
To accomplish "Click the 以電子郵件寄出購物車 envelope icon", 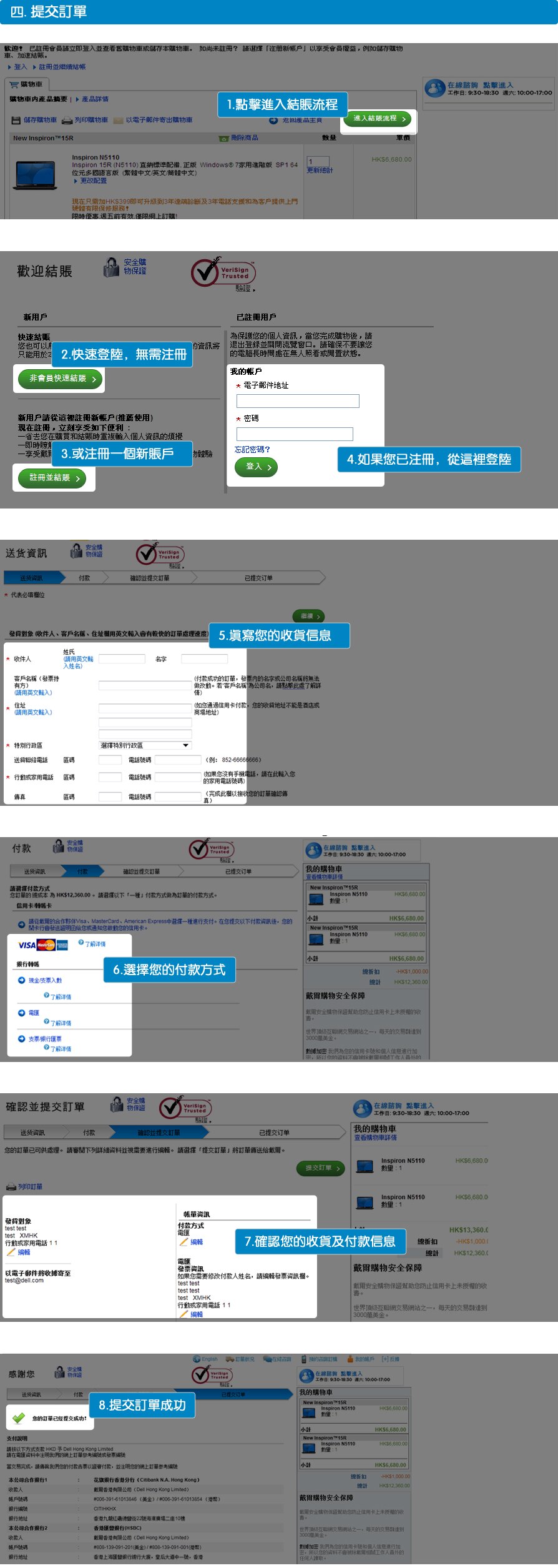I will (118, 120).
